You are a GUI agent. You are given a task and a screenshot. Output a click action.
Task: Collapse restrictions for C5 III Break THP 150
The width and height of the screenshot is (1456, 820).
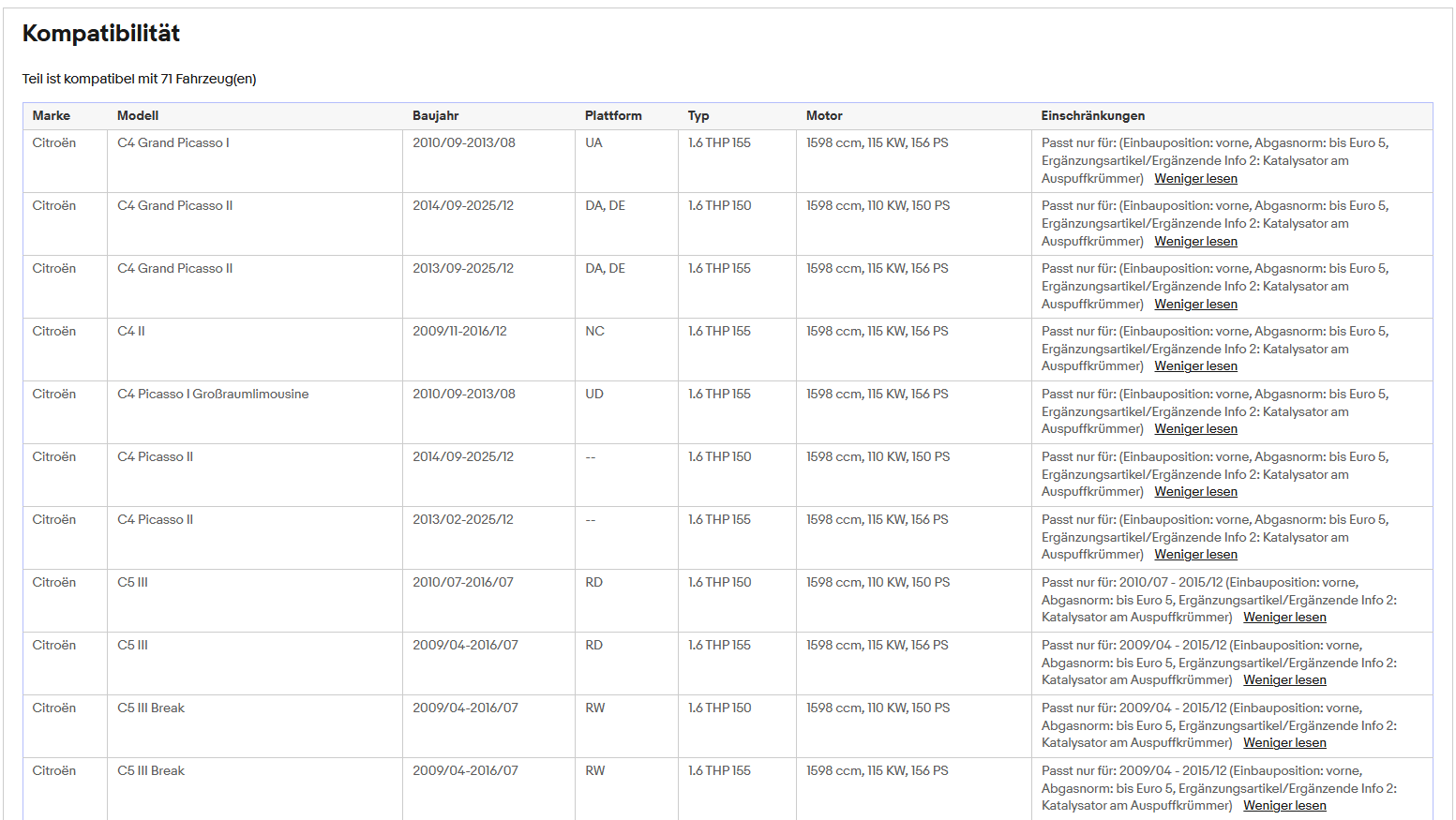[x=1284, y=743]
